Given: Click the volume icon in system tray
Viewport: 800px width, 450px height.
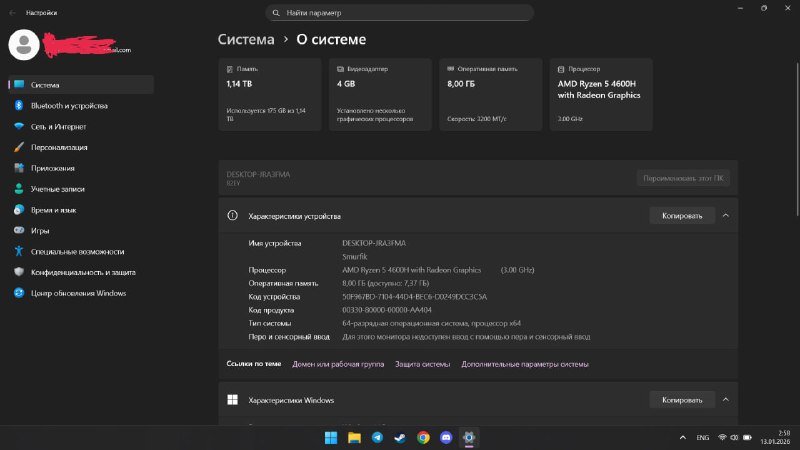Looking at the screenshot, I should (x=734, y=437).
